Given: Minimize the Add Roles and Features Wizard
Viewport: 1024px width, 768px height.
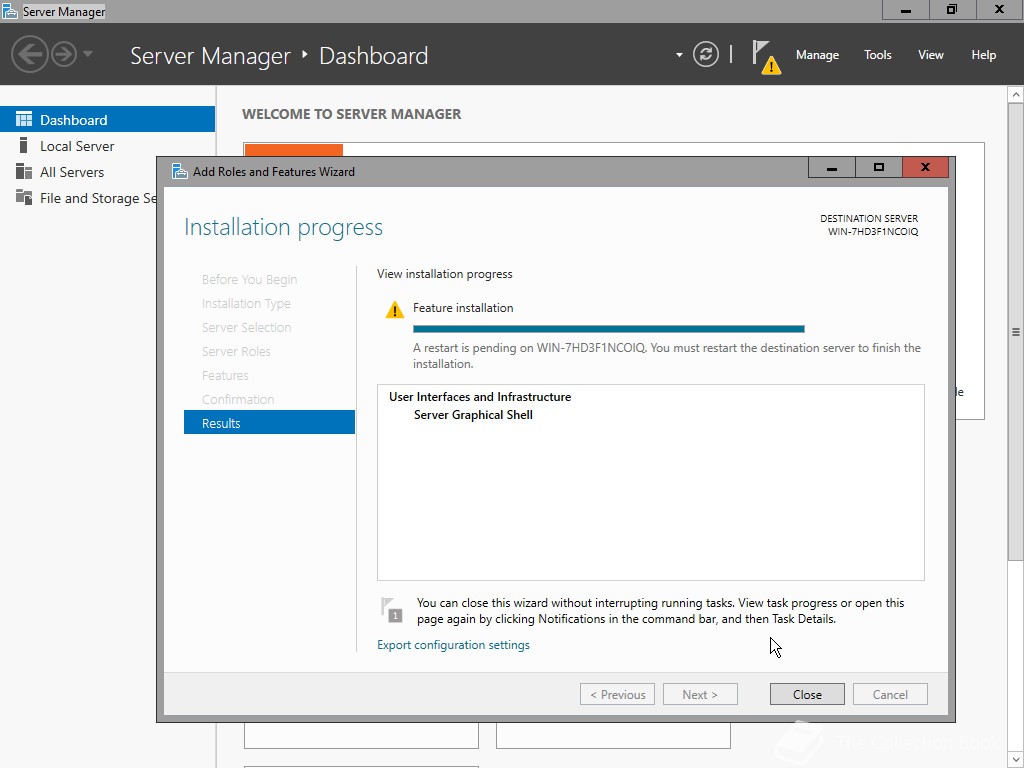Looking at the screenshot, I should (831, 168).
